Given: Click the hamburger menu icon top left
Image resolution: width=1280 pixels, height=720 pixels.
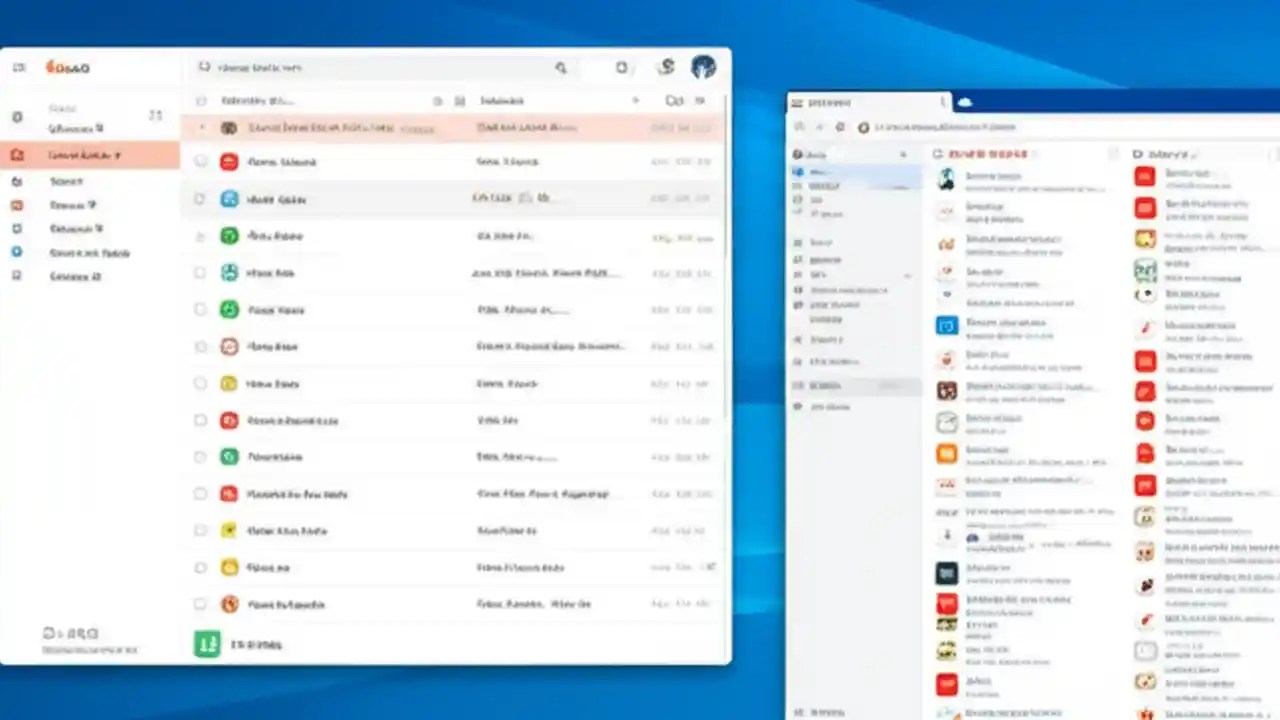Looking at the screenshot, I should [x=18, y=67].
